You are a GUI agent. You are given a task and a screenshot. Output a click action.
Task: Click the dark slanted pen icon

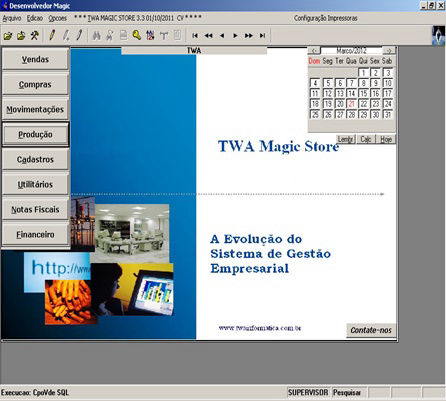coord(79,35)
